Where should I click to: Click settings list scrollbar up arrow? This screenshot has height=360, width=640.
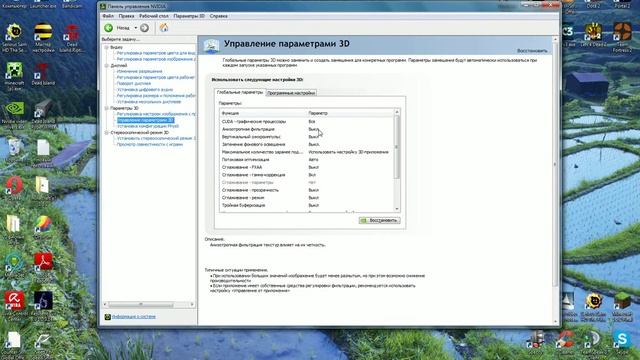click(x=397, y=112)
